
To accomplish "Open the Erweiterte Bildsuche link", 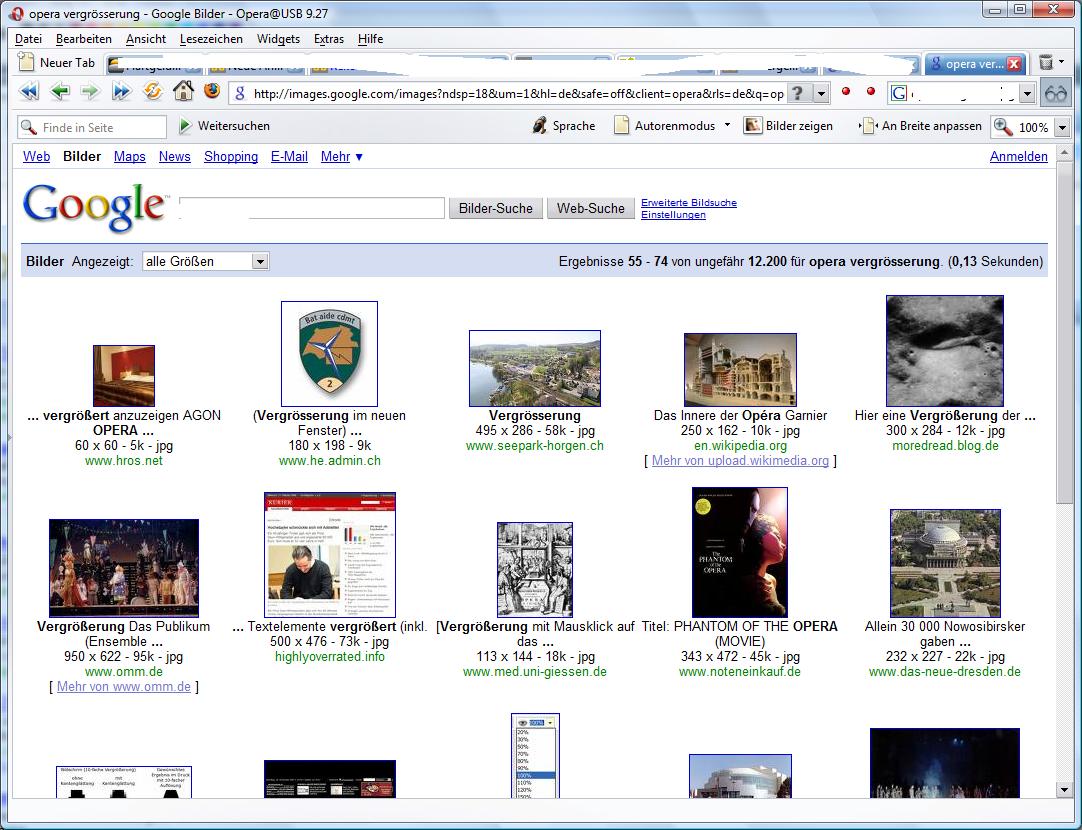I will click(688, 202).
